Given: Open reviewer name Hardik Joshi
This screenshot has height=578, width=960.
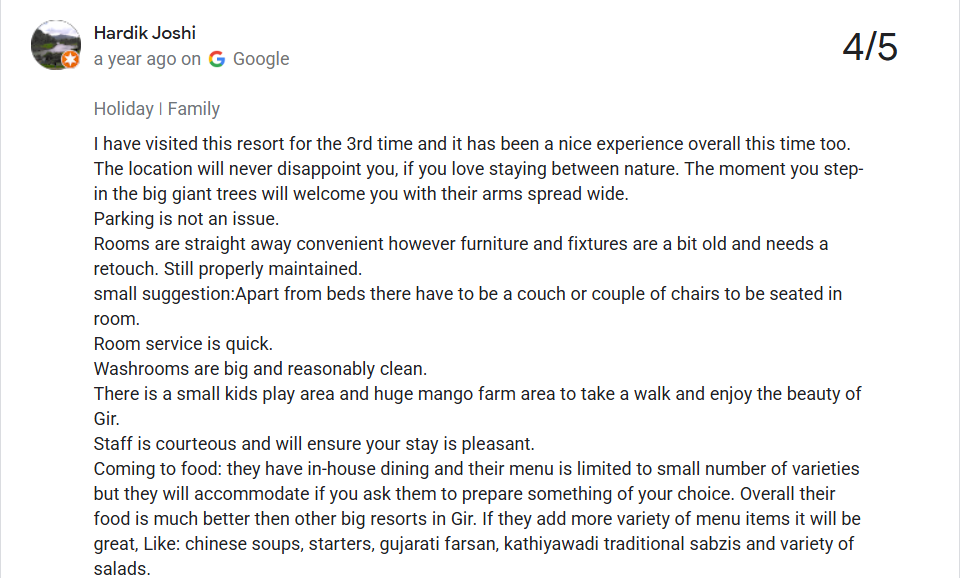Looking at the screenshot, I should 144,32.
